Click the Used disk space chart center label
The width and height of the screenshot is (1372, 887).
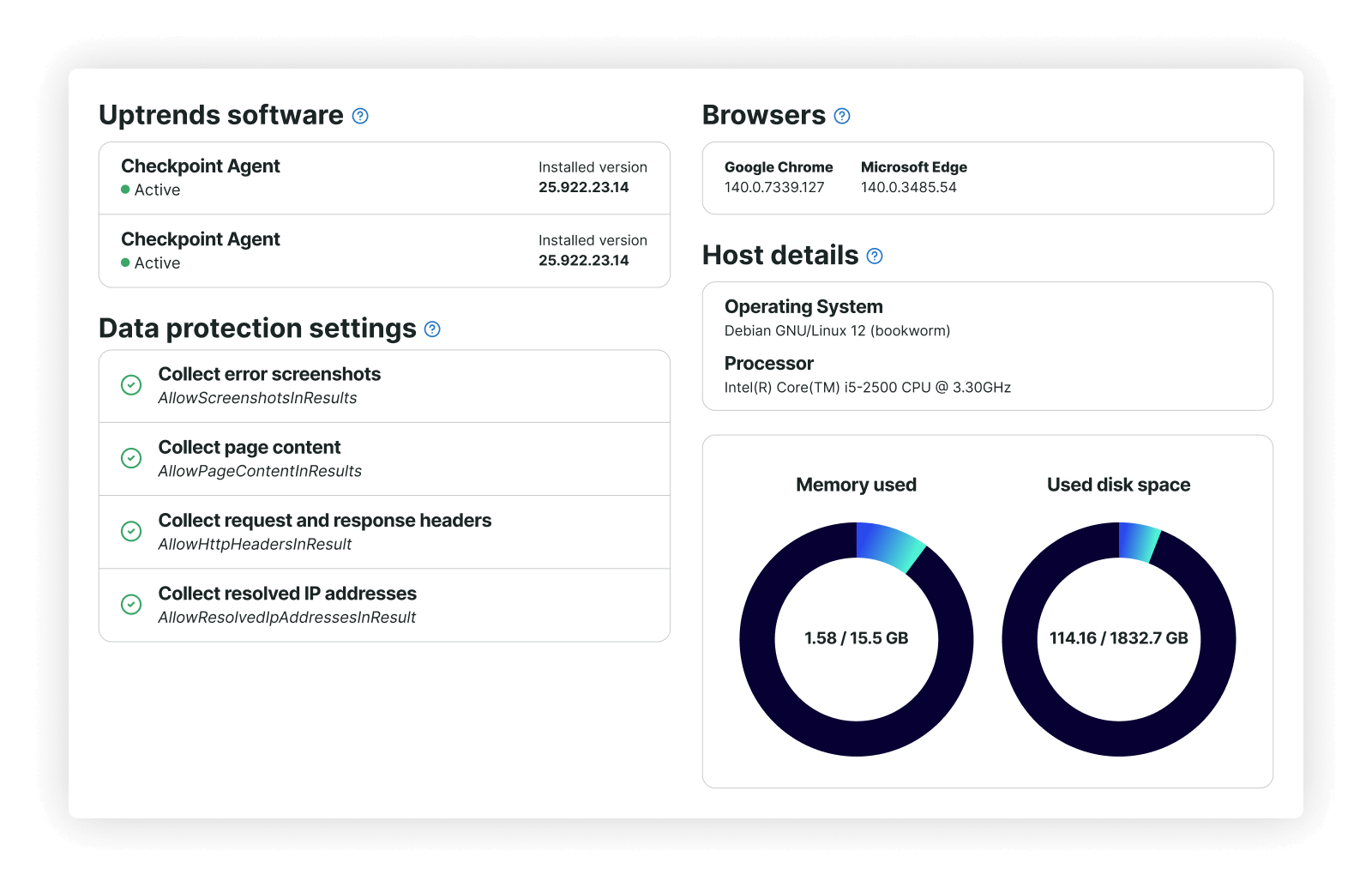pyautogui.click(x=1118, y=637)
